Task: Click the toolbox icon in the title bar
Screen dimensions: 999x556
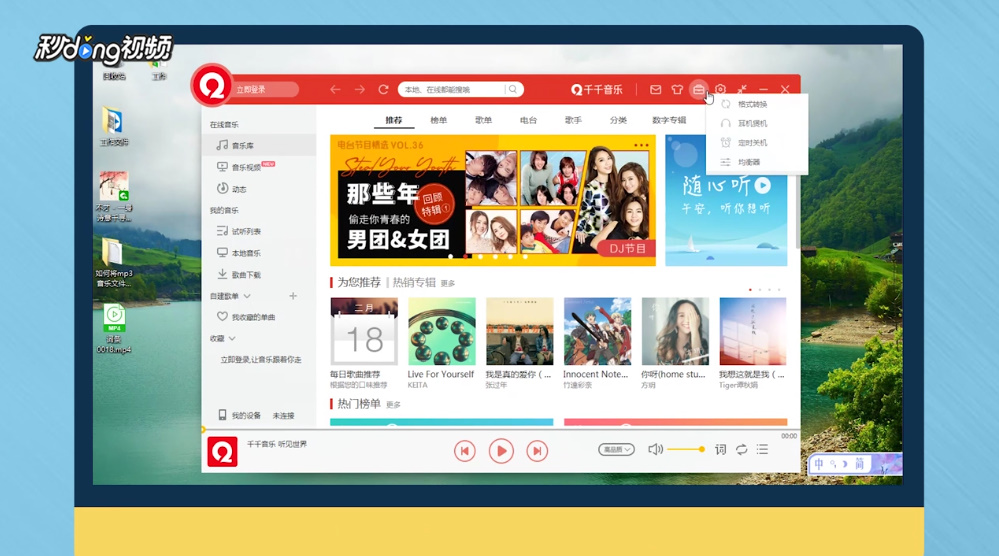Action: point(698,90)
